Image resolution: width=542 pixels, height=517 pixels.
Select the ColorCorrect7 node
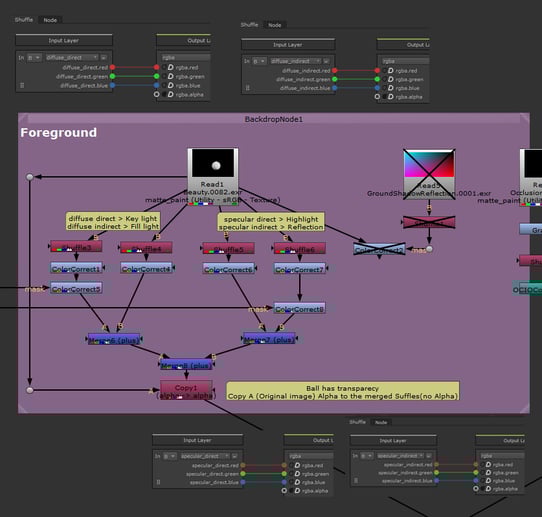point(300,269)
